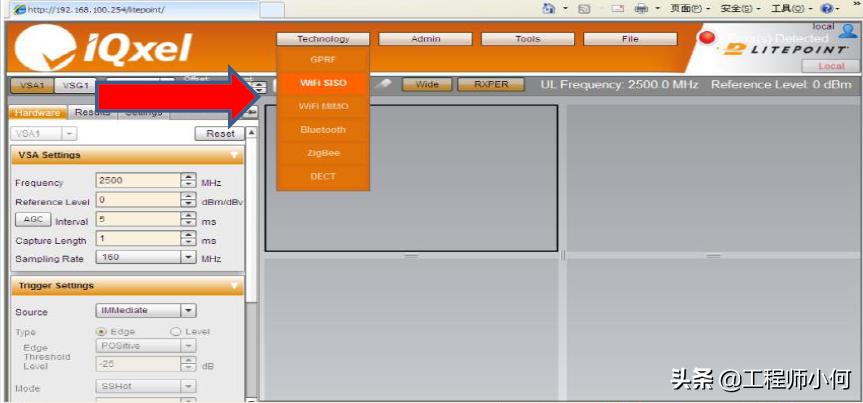Click the Capture Length input field
863x403 pixels.
coord(138,238)
